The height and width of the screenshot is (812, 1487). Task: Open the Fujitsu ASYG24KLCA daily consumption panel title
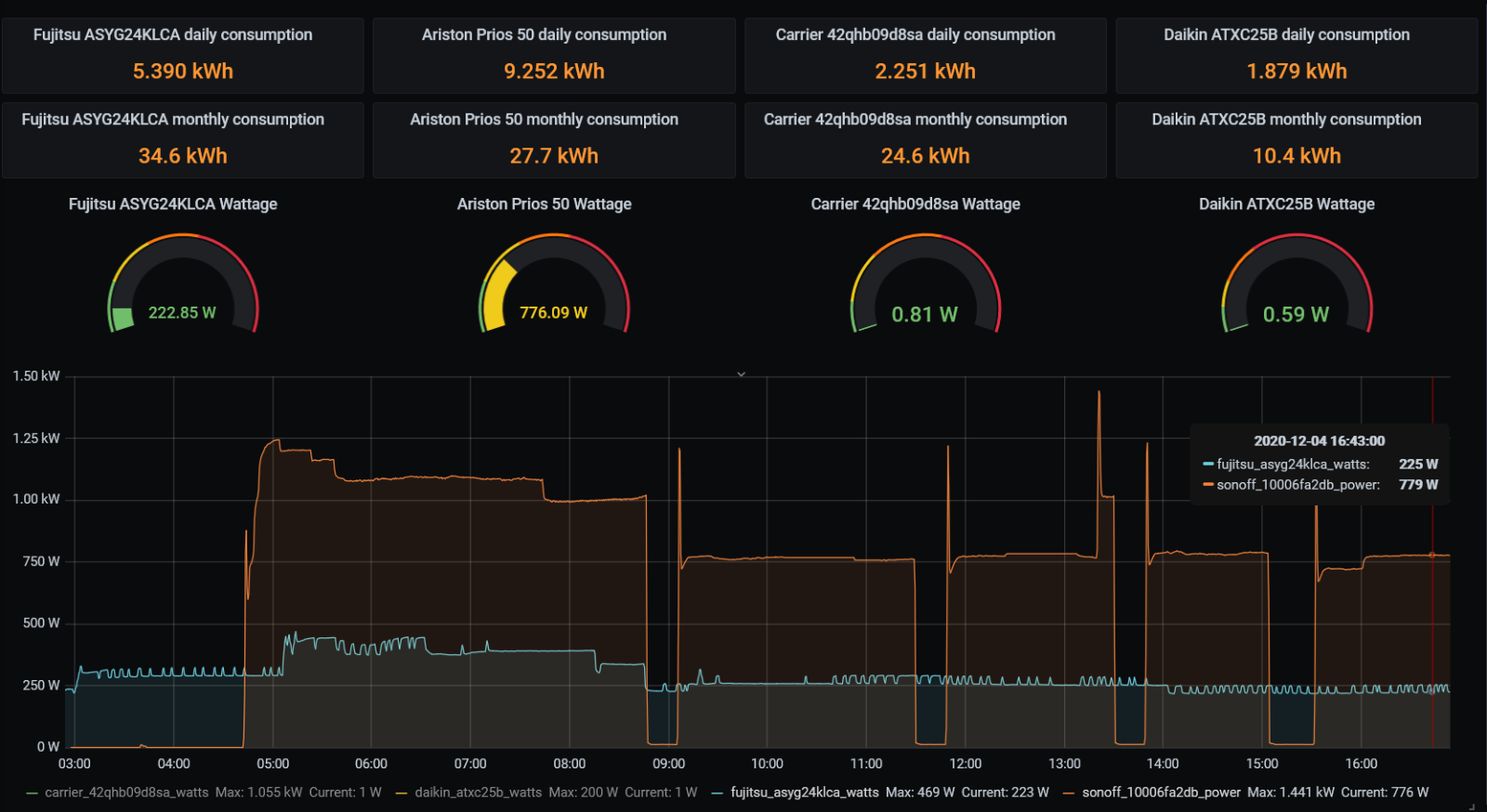[x=173, y=34]
